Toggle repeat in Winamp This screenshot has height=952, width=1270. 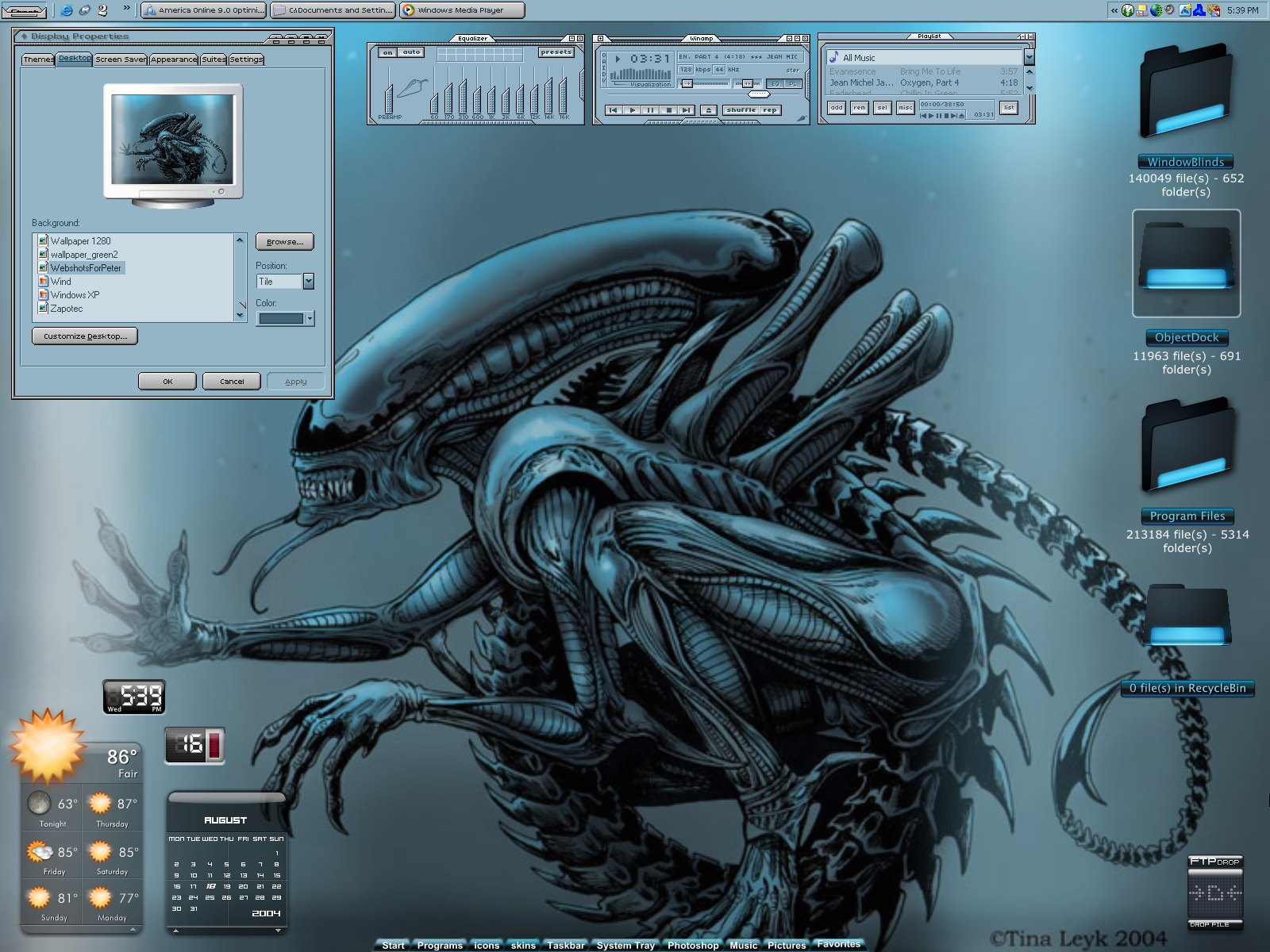click(770, 110)
